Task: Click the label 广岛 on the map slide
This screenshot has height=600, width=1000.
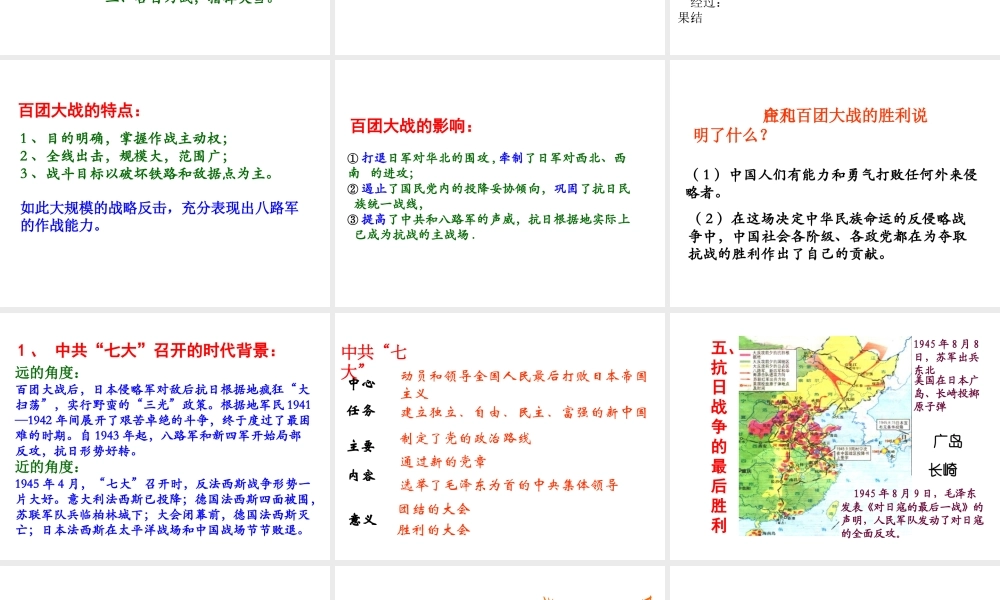Action: point(947,441)
